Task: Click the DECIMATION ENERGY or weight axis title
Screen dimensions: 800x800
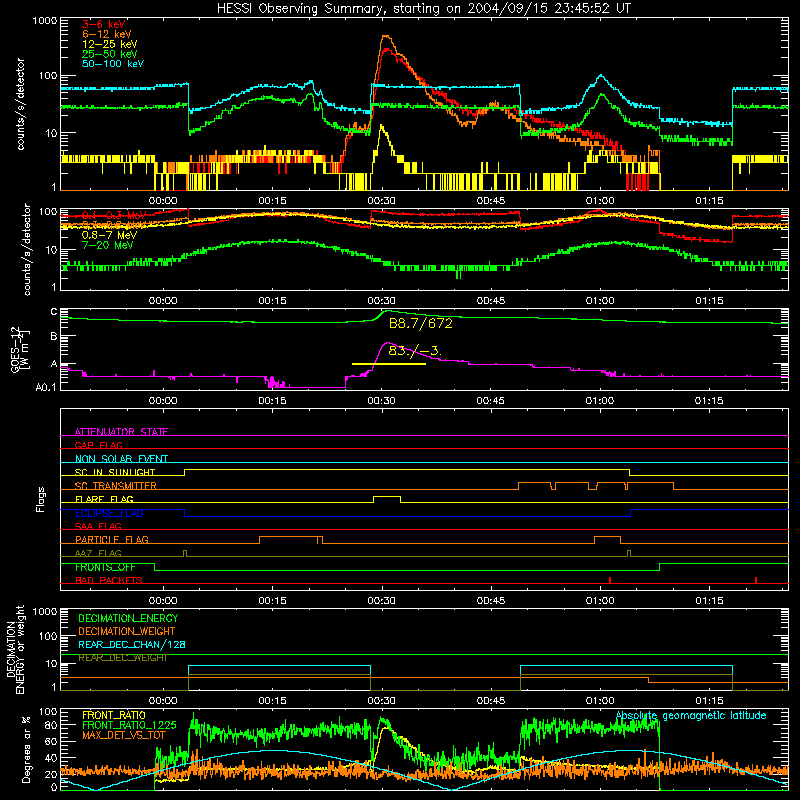Action: click(x=15, y=649)
